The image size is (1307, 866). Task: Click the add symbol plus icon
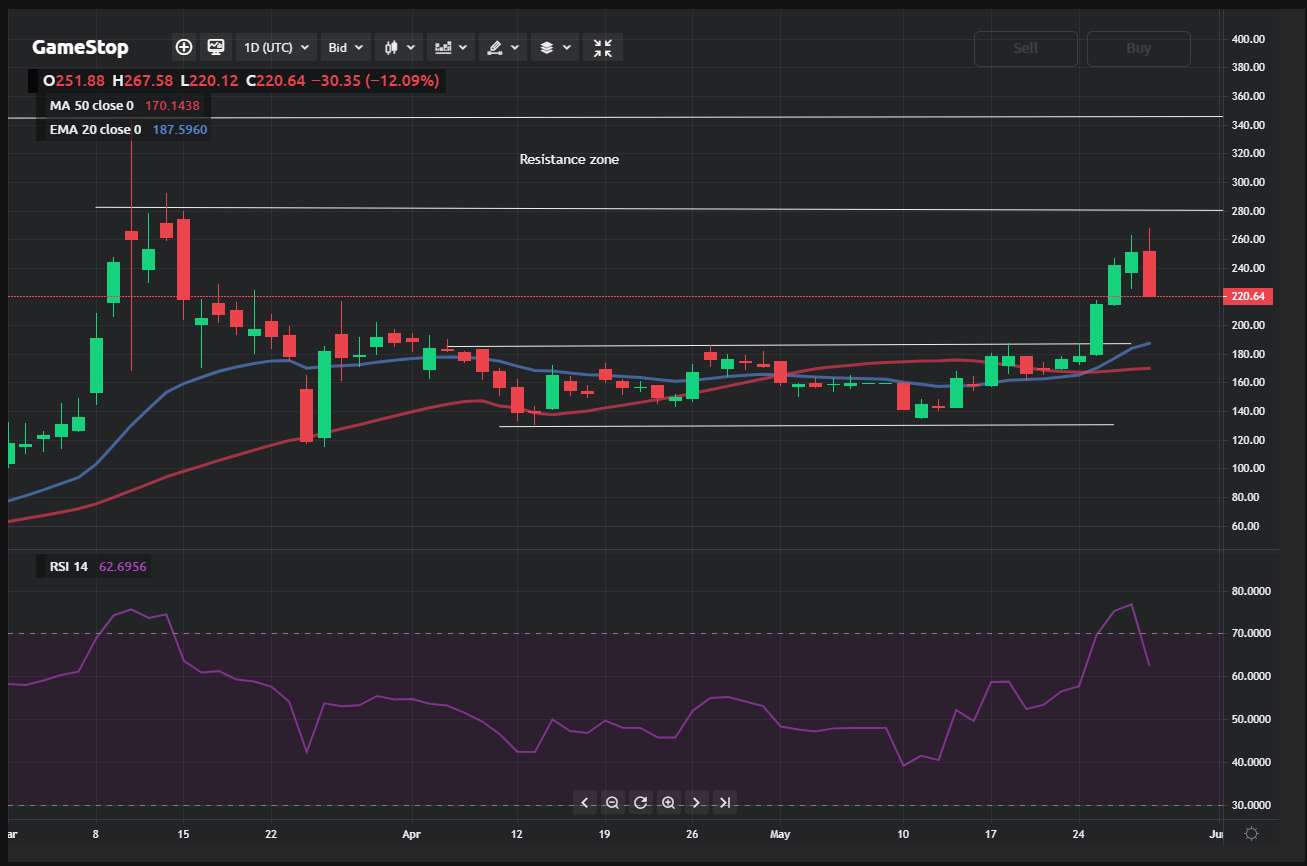pyautogui.click(x=184, y=47)
